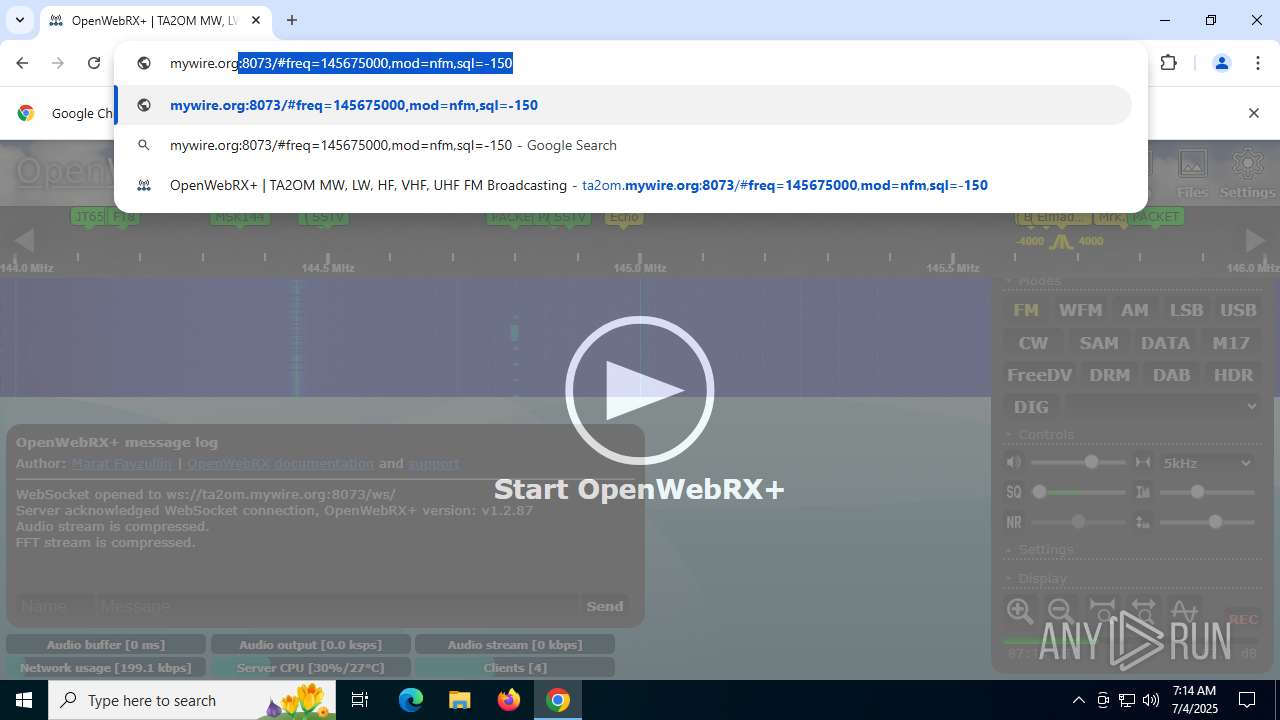This screenshot has height=720, width=1280.
Task: Open the 5kHz tuning step dropdown
Action: click(x=1207, y=463)
